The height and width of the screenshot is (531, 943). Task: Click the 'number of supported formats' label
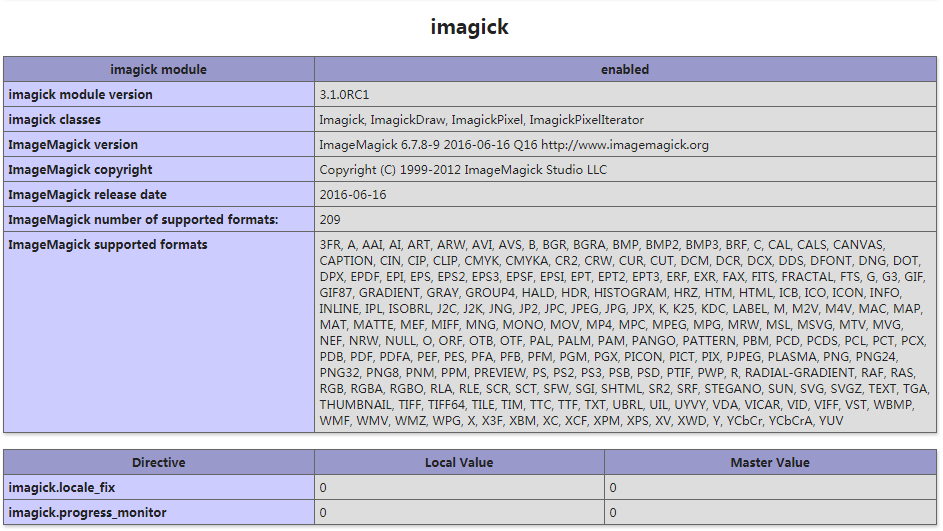coord(143,220)
